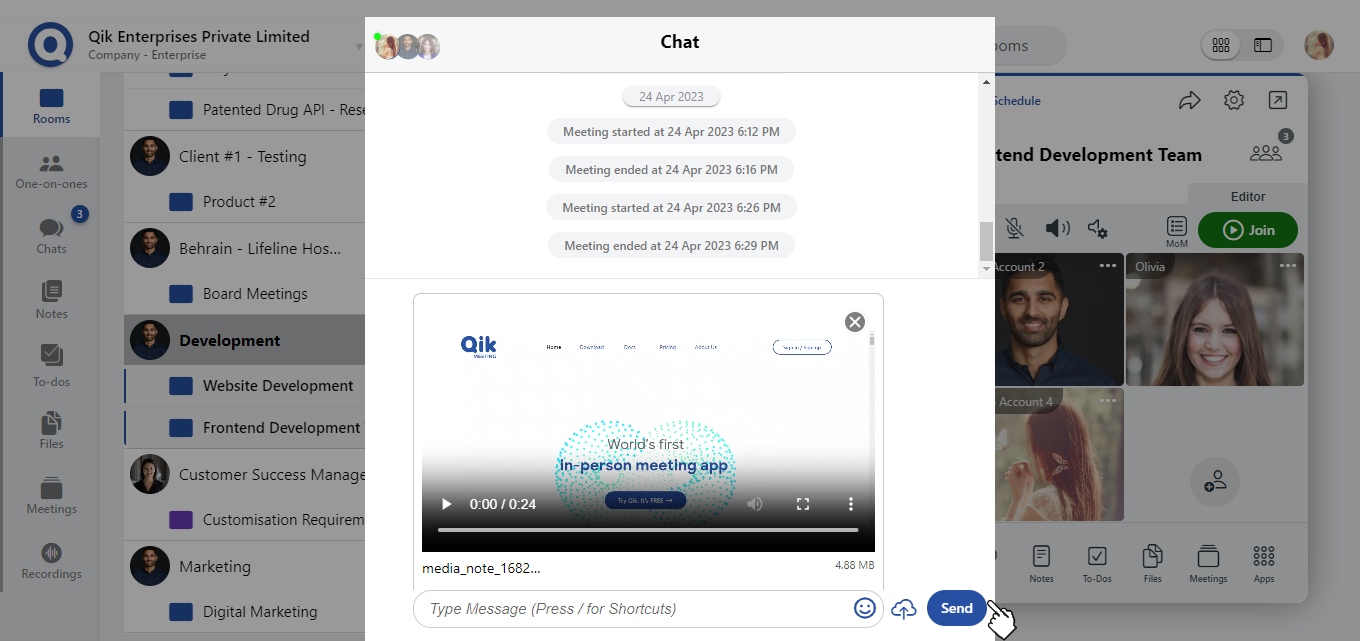The width and height of the screenshot is (1360, 641).
Task: Click the green Join button
Action: pos(1247,230)
